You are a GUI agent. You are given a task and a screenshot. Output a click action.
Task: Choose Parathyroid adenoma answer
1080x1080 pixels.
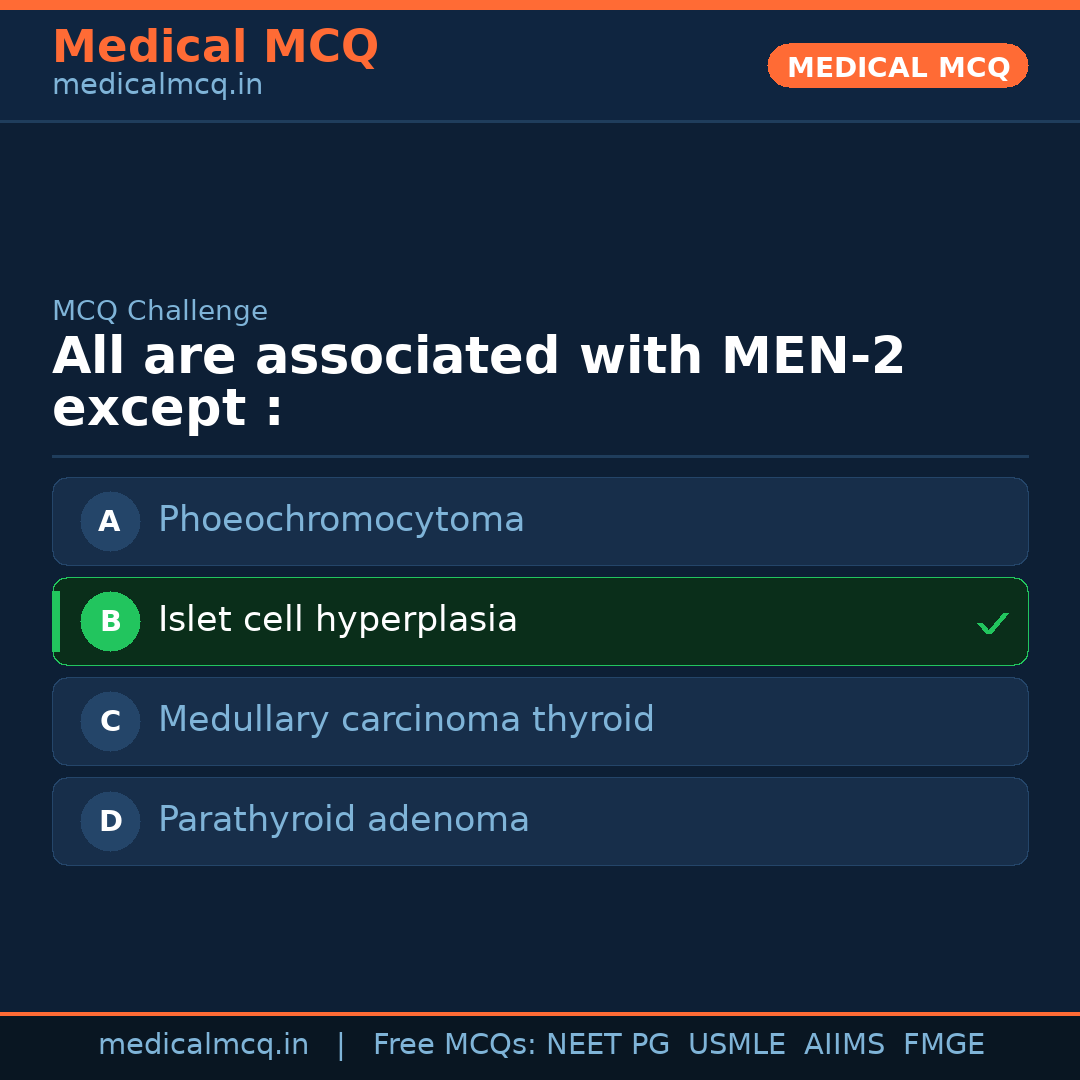pos(343,820)
